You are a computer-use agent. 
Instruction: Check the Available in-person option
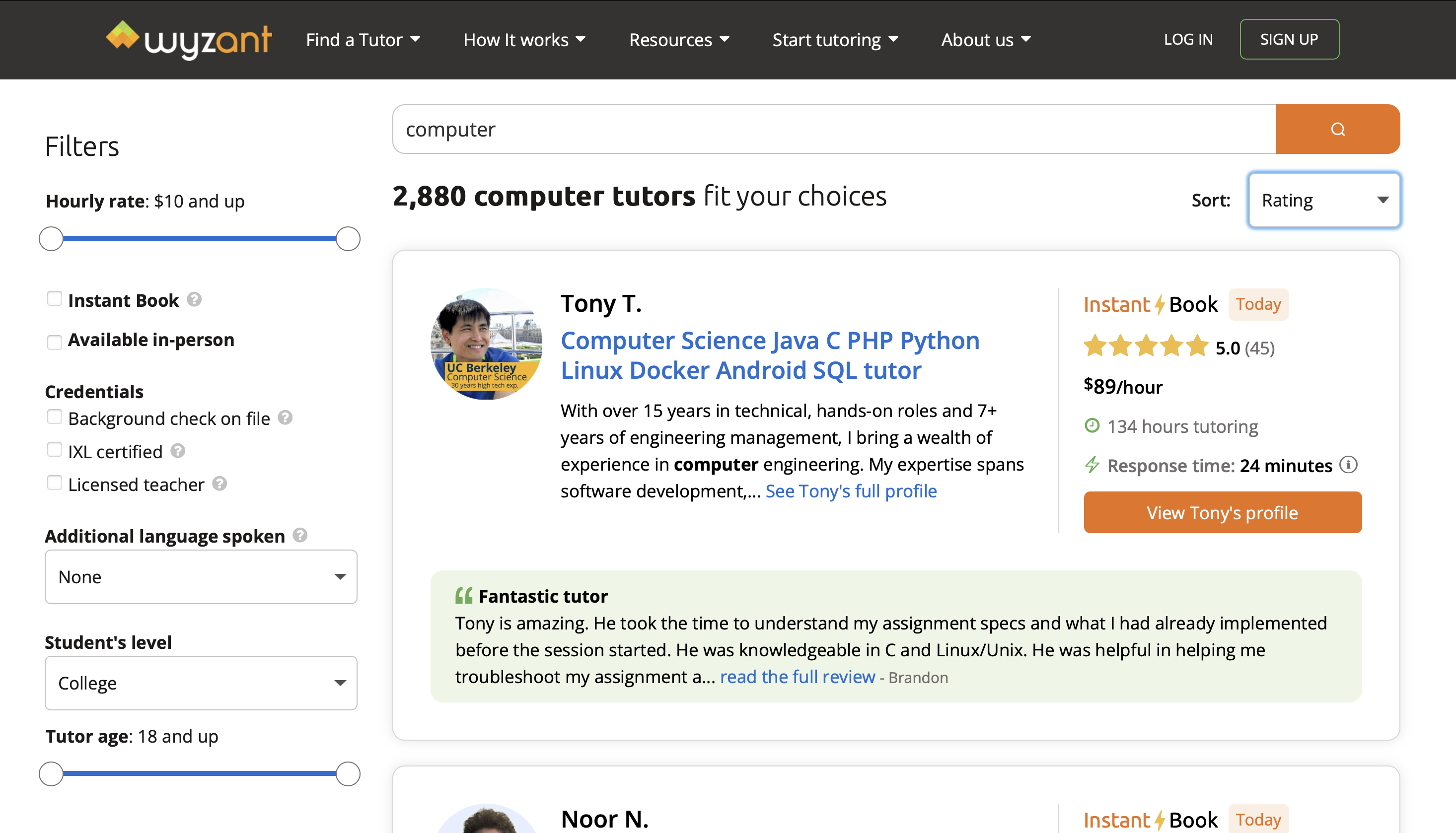point(54,342)
